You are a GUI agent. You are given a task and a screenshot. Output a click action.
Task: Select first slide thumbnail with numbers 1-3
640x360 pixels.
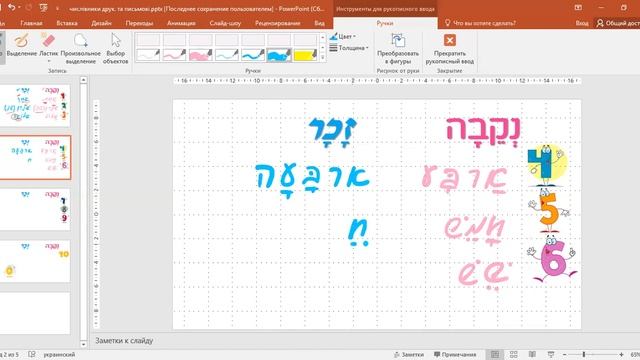point(35,105)
